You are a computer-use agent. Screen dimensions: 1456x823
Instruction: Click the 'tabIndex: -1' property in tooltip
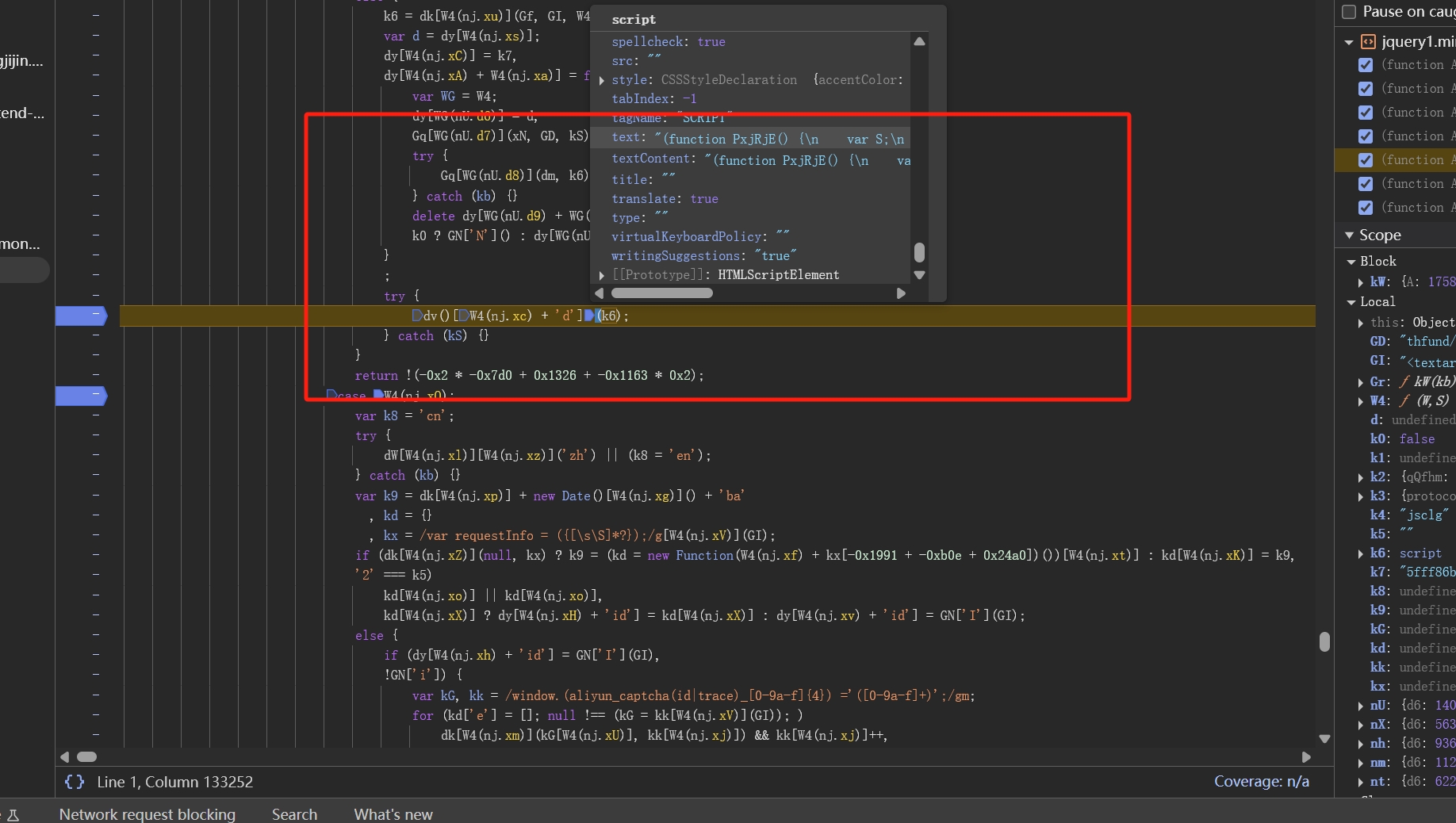[654, 99]
